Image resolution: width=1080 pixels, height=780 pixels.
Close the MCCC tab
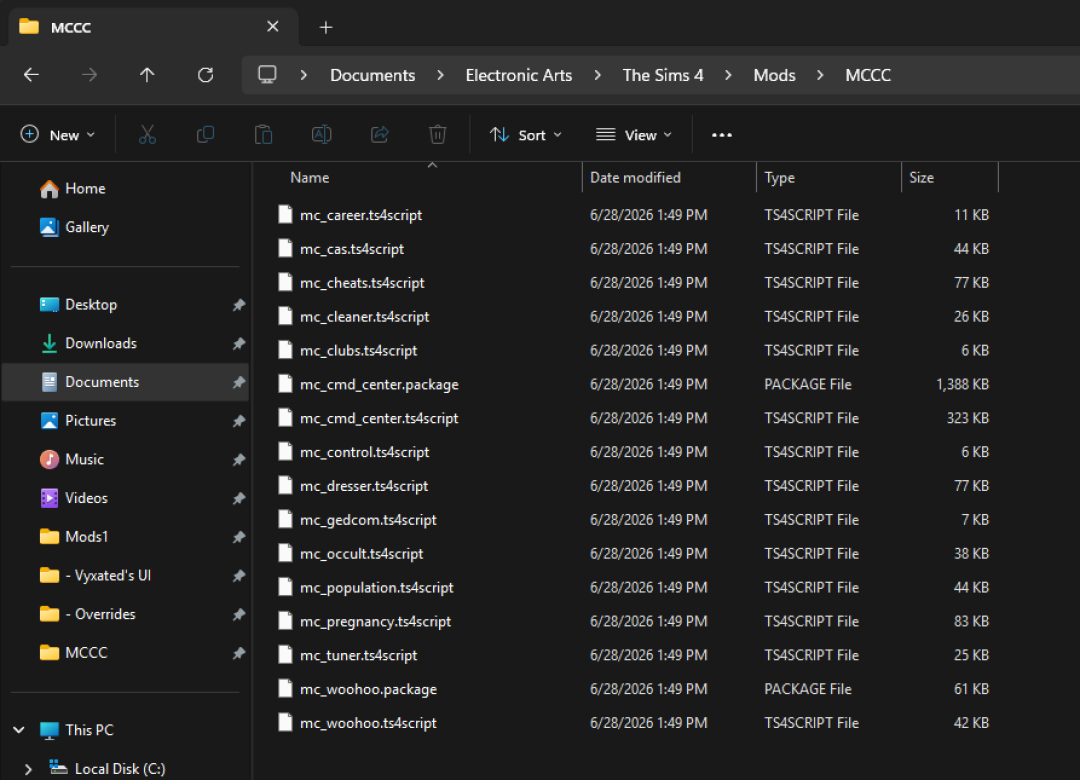[273, 26]
